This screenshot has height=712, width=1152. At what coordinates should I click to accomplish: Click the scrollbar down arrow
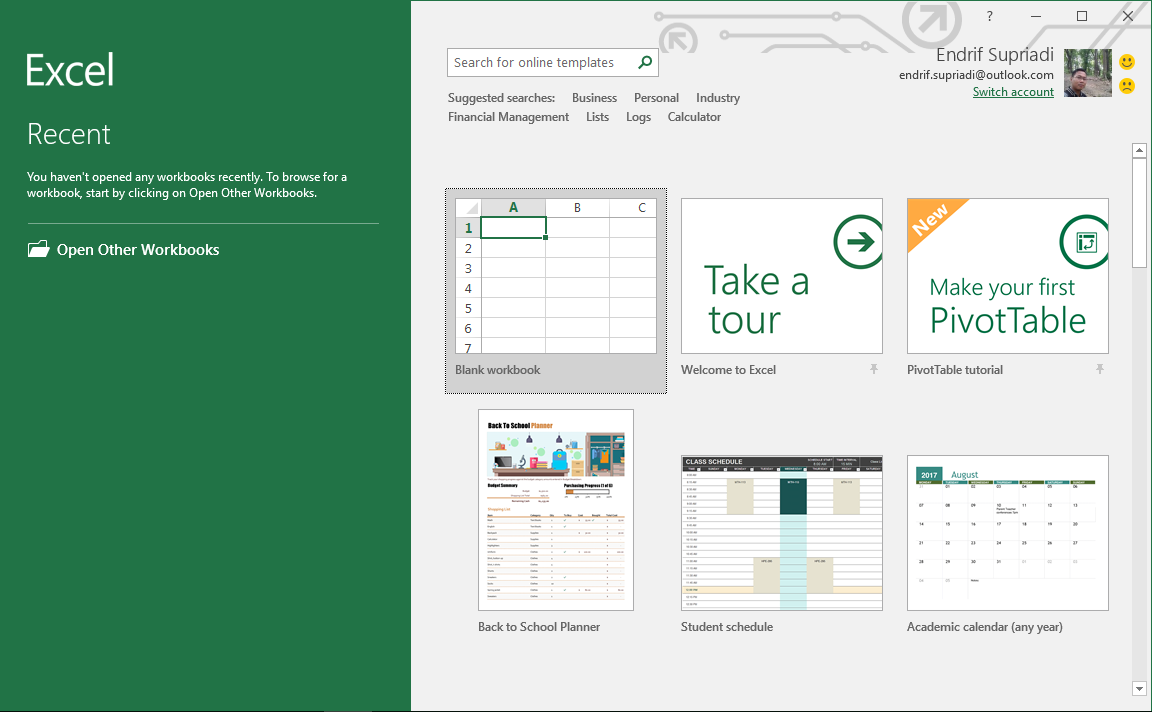point(1140,688)
